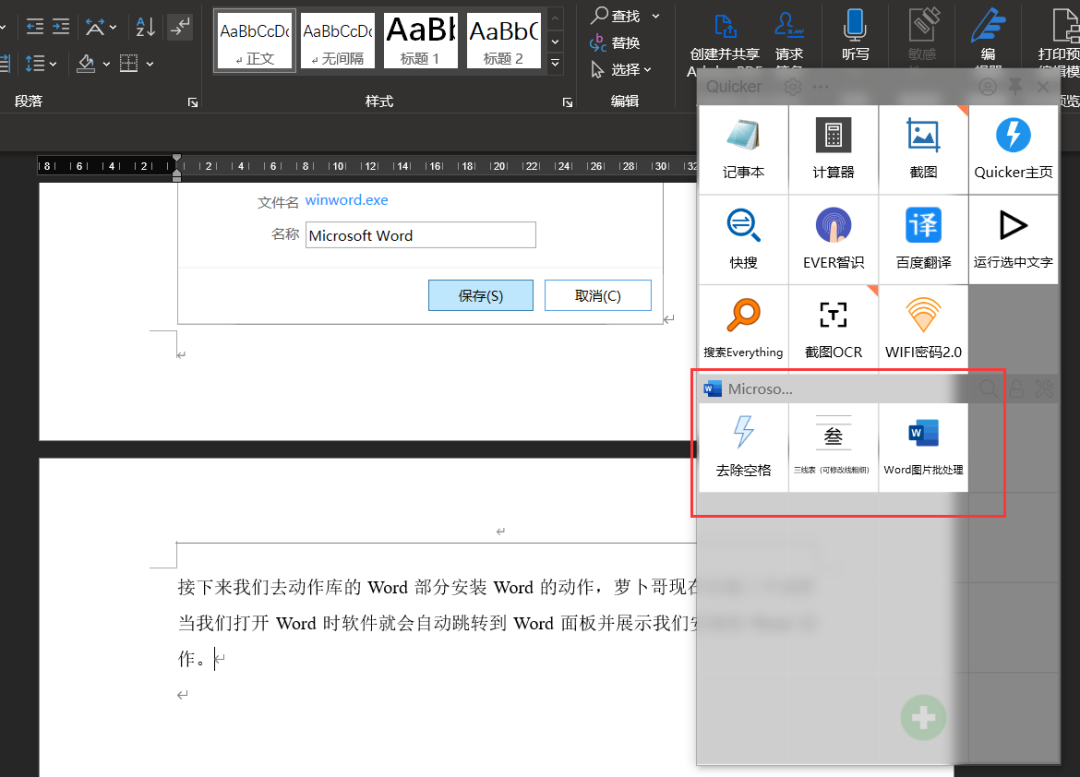The image size is (1080, 777).
Task: Open 百度翻译 translate action
Action: point(923,239)
